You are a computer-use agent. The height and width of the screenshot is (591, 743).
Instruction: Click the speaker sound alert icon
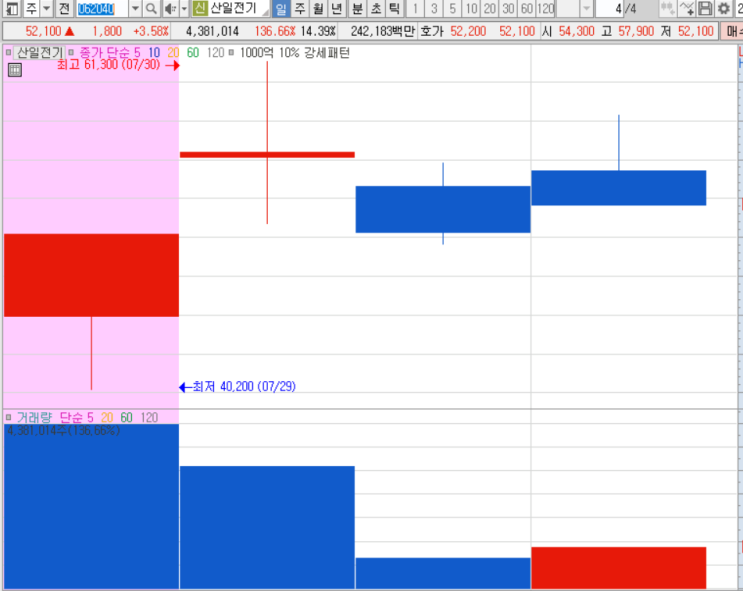coord(170,9)
